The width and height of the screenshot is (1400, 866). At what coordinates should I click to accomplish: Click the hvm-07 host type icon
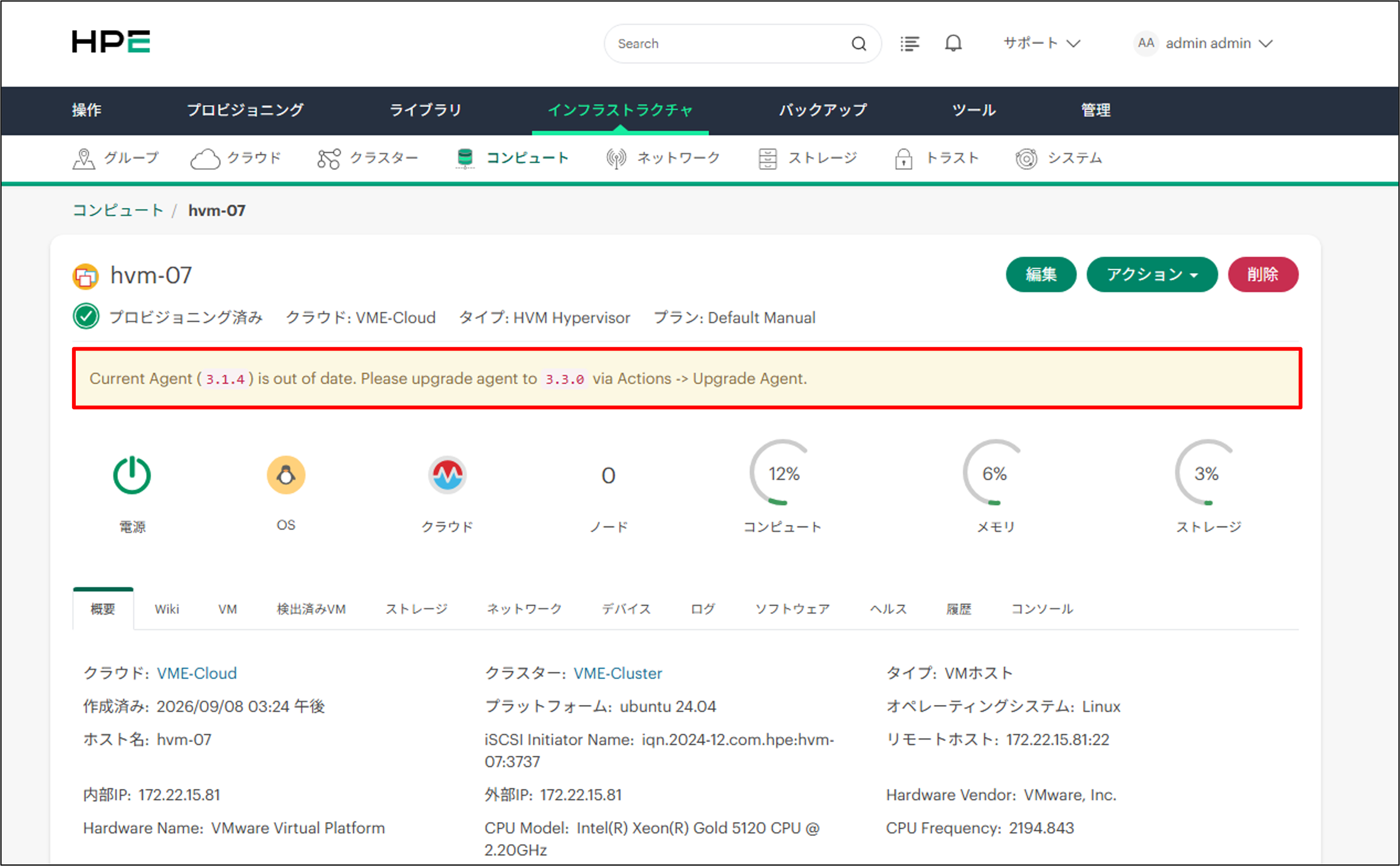pyautogui.click(x=85, y=276)
